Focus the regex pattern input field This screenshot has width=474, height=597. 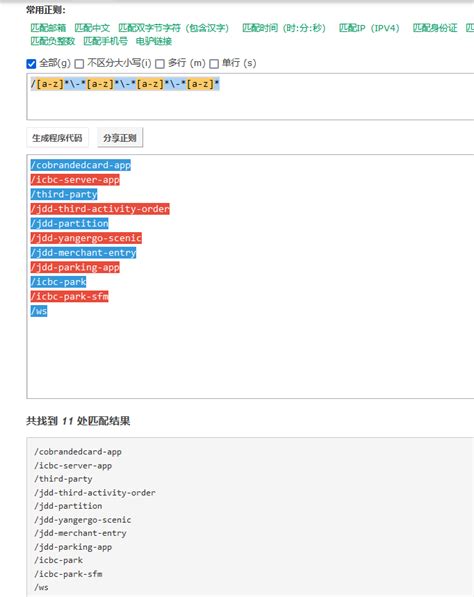(x=250, y=97)
